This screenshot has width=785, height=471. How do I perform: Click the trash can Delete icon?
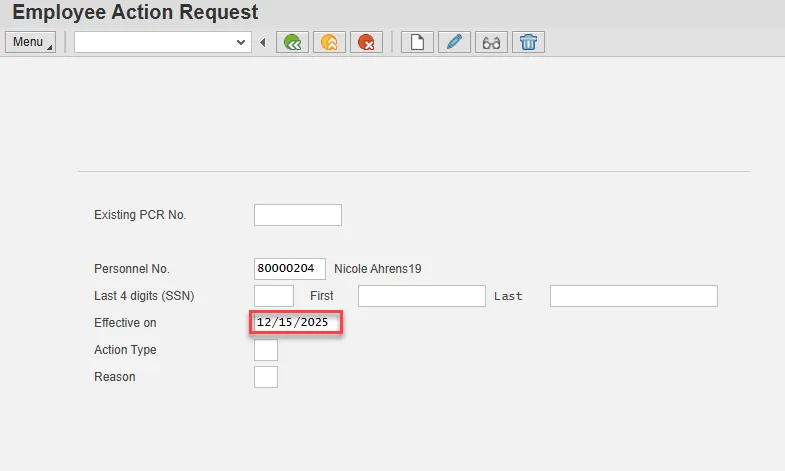tap(528, 42)
